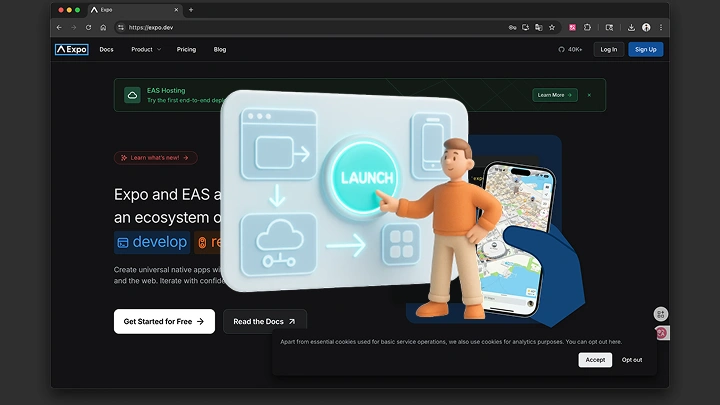Click Read the Docs button

coord(264,321)
